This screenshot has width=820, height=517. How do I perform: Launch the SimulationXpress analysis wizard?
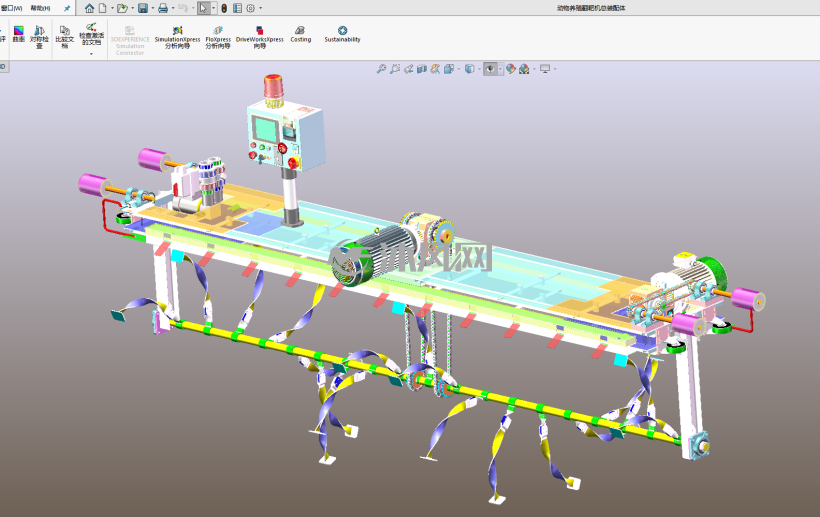pos(177,38)
